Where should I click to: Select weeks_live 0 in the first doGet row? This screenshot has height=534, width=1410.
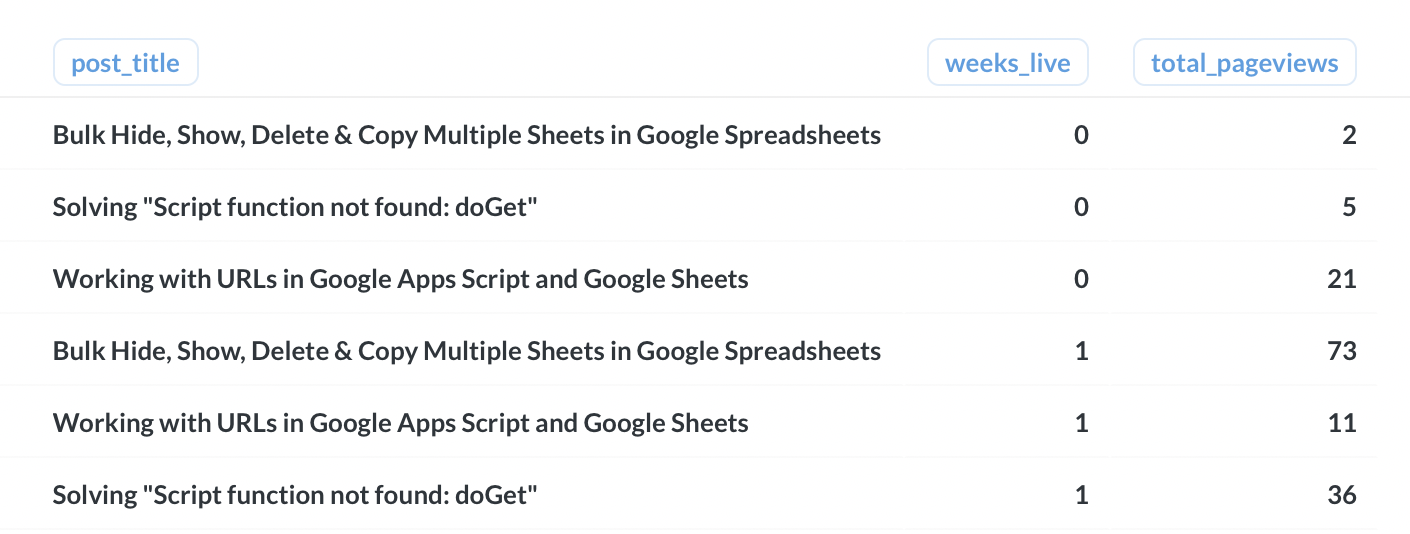tap(1080, 207)
